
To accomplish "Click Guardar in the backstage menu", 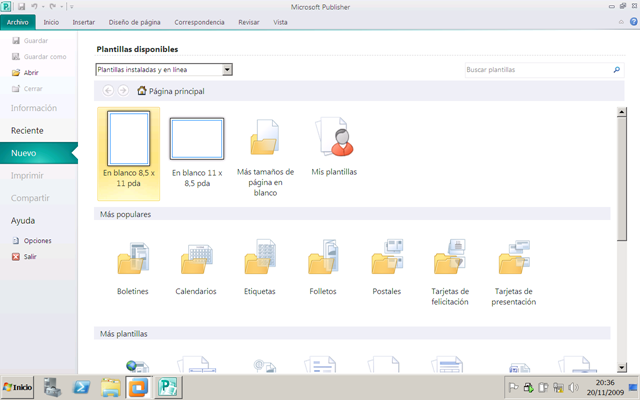I will coord(30,40).
